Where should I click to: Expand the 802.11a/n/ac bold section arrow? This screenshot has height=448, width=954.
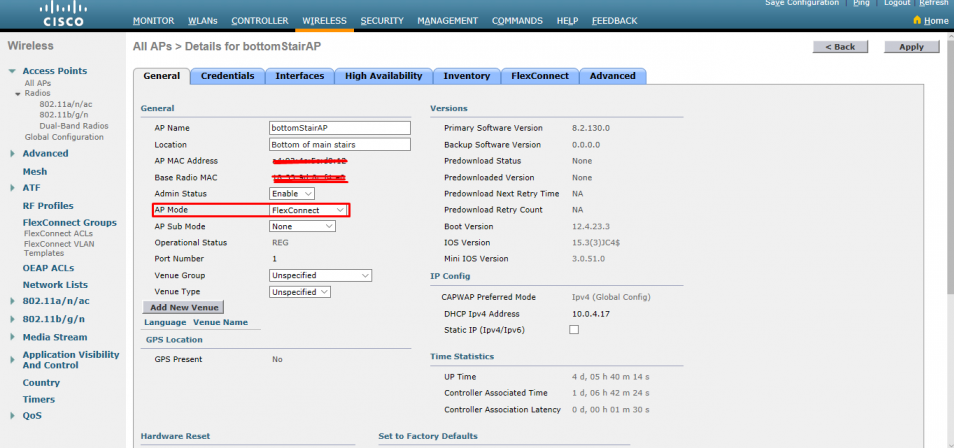12,301
